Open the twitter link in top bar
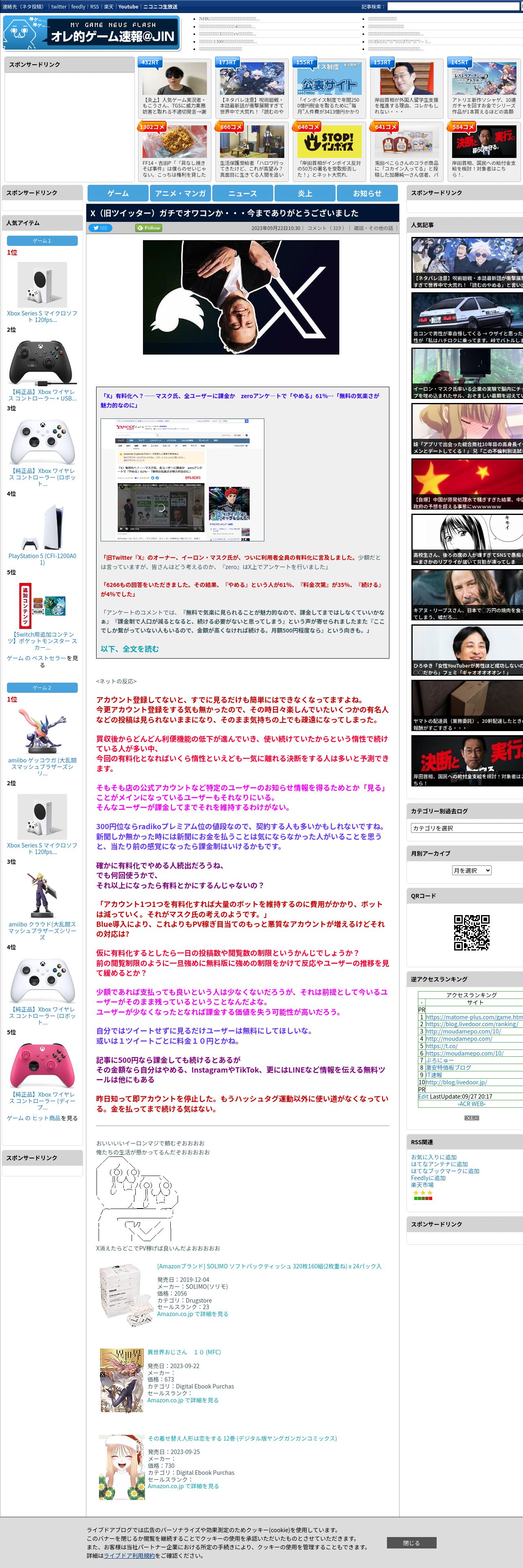This screenshot has height=1568, width=523. coord(59,7)
